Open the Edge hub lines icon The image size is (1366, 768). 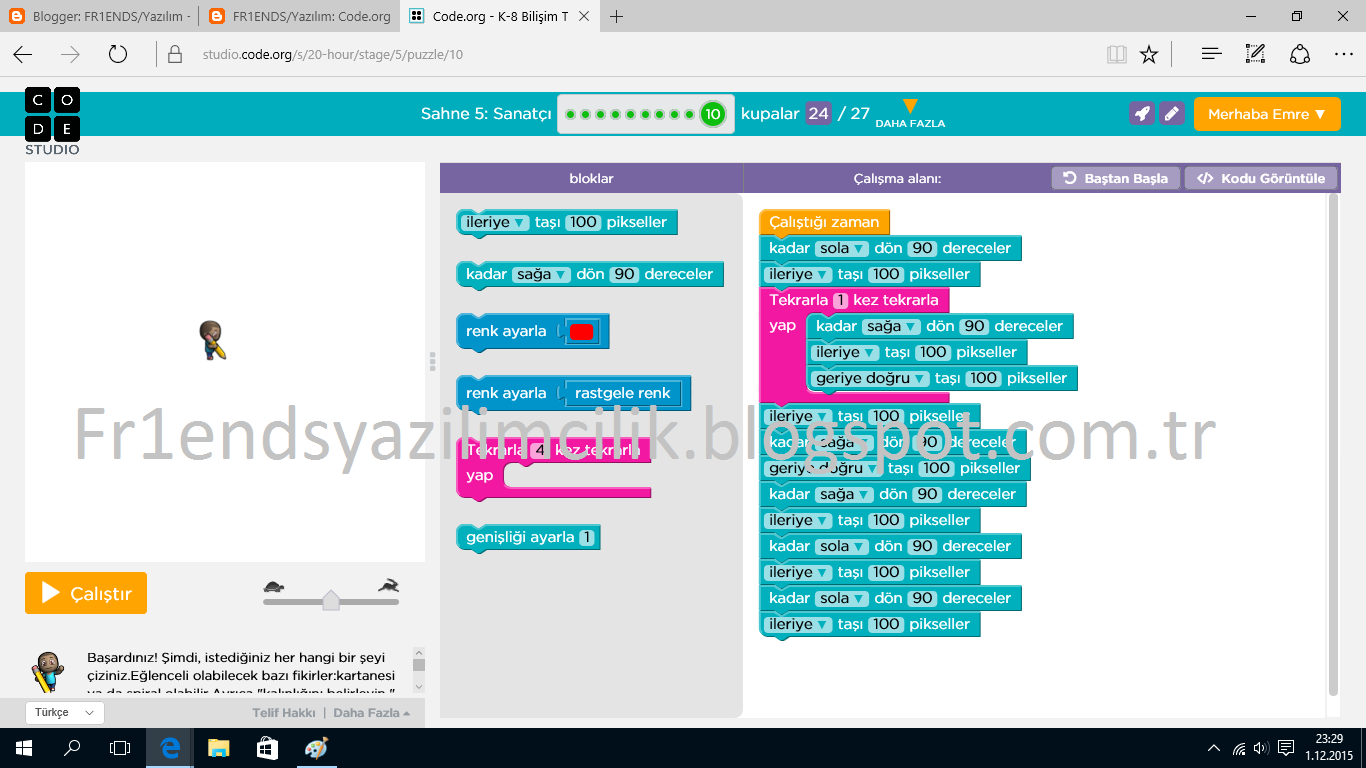(1212, 54)
